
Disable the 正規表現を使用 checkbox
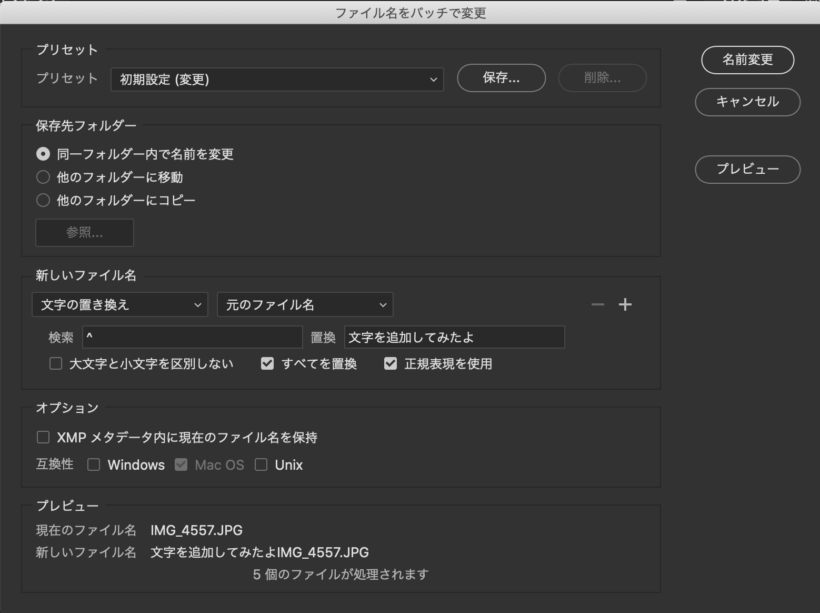coord(391,364)
